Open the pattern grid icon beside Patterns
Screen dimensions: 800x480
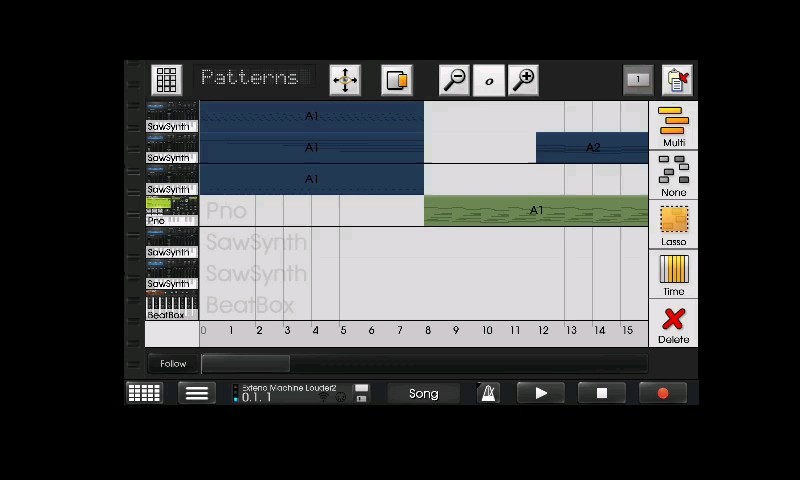pos(167,80)
